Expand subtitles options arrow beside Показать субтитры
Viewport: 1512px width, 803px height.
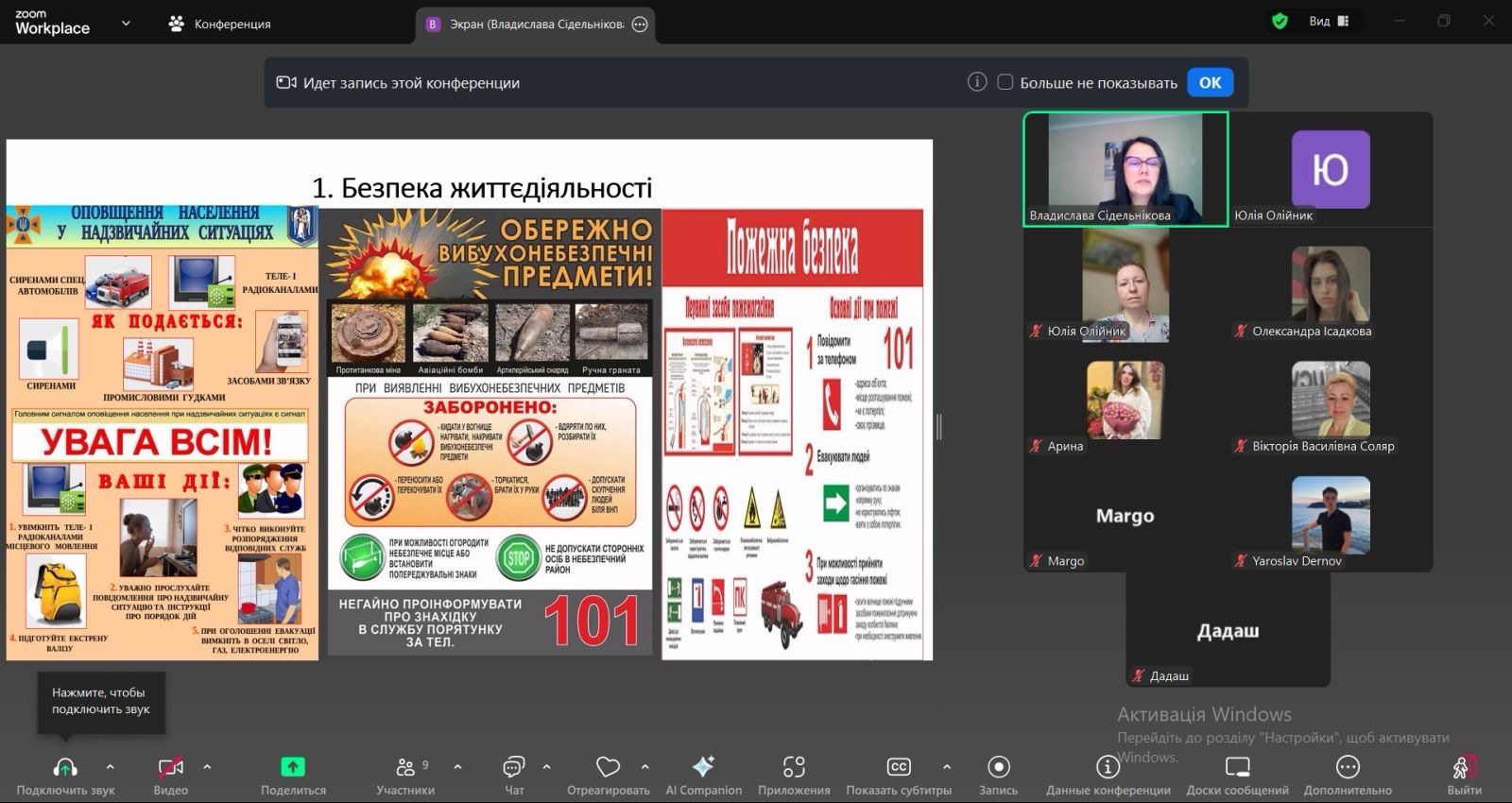[947, 767]
